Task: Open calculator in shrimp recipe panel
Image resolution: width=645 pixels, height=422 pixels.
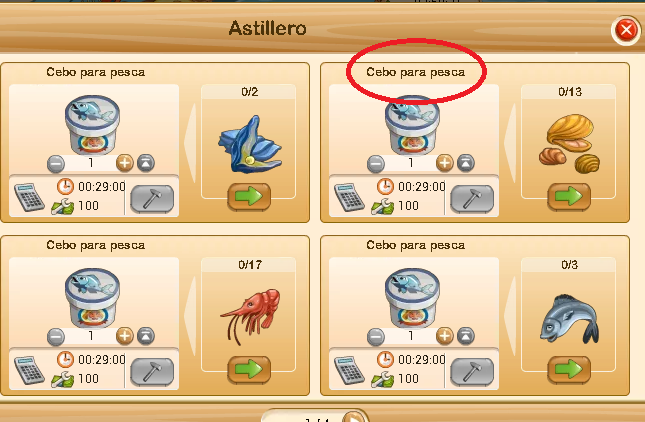Action: [x=29, y=370]
